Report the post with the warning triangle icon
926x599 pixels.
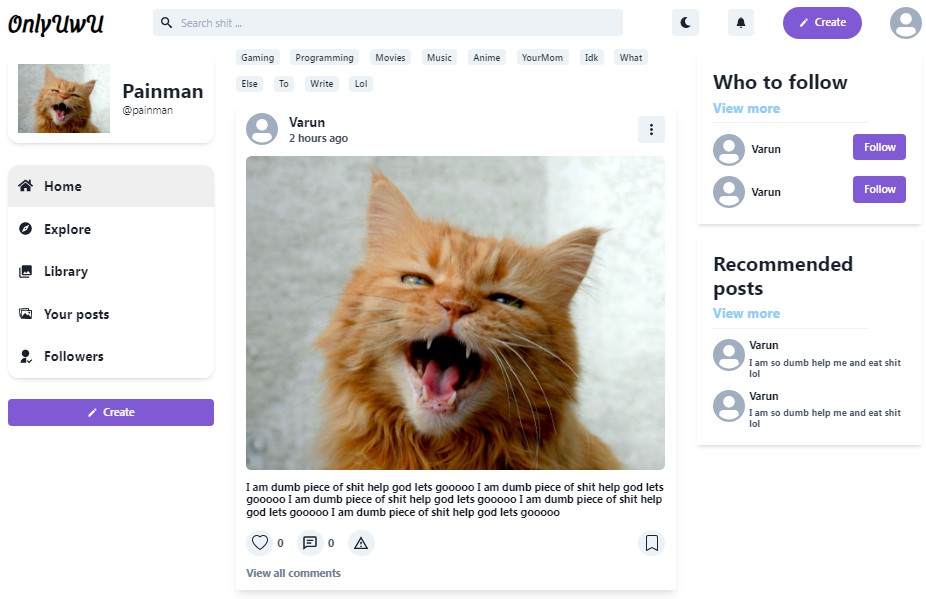tap(361, 543)
